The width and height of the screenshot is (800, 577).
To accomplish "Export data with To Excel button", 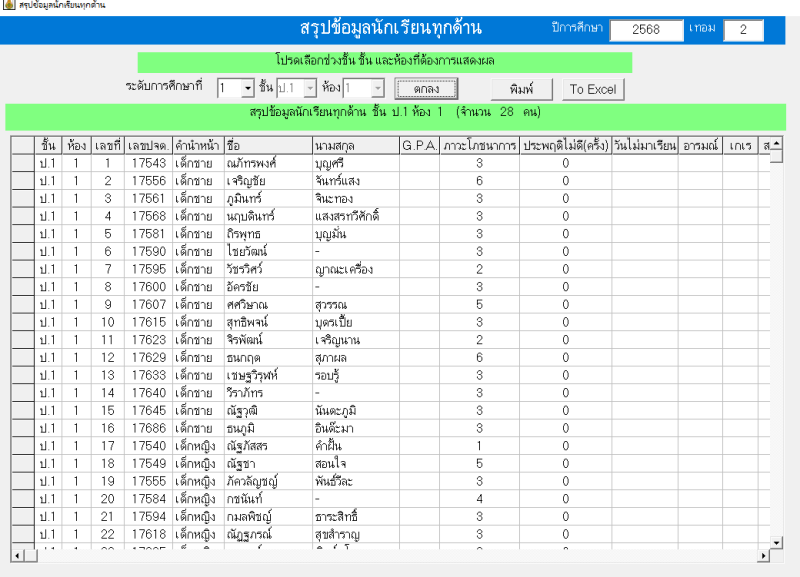I will [592, 89].
